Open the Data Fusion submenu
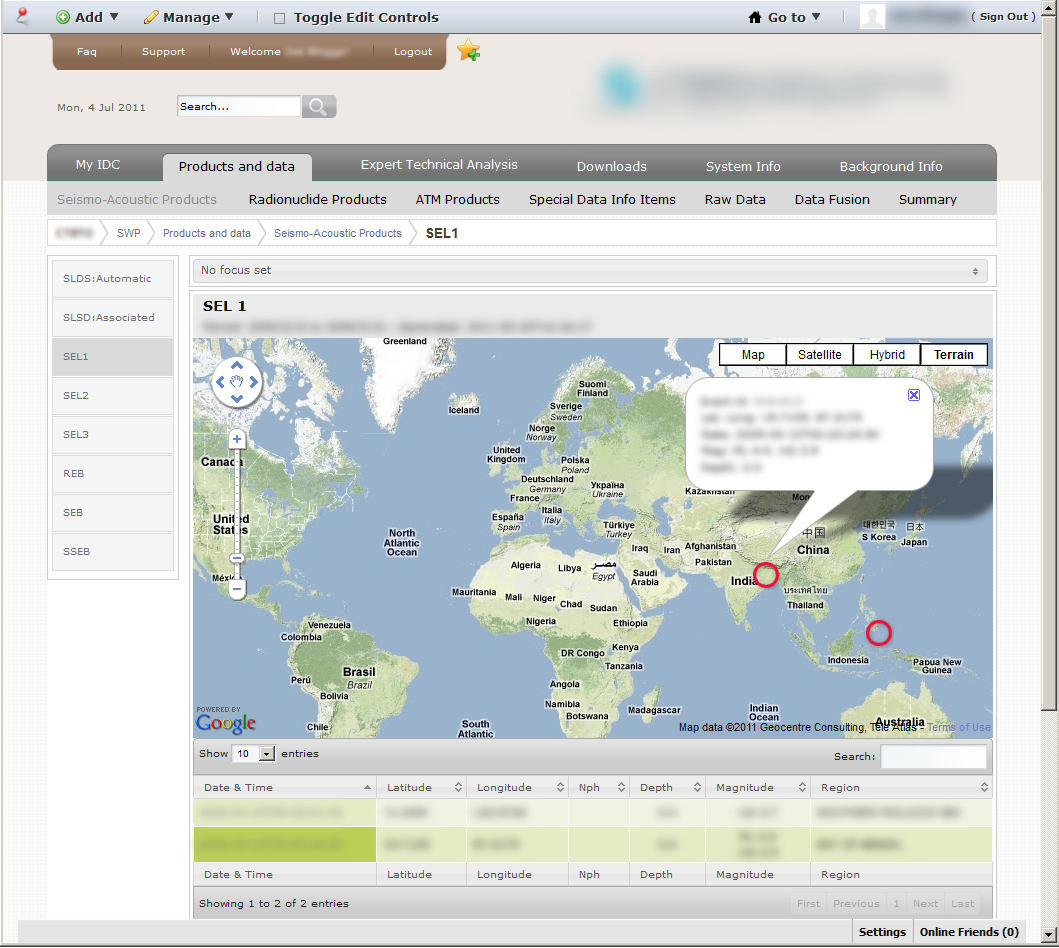This screenshot has width=1059, height=948. pyautogui.click(x=832, y=200)
